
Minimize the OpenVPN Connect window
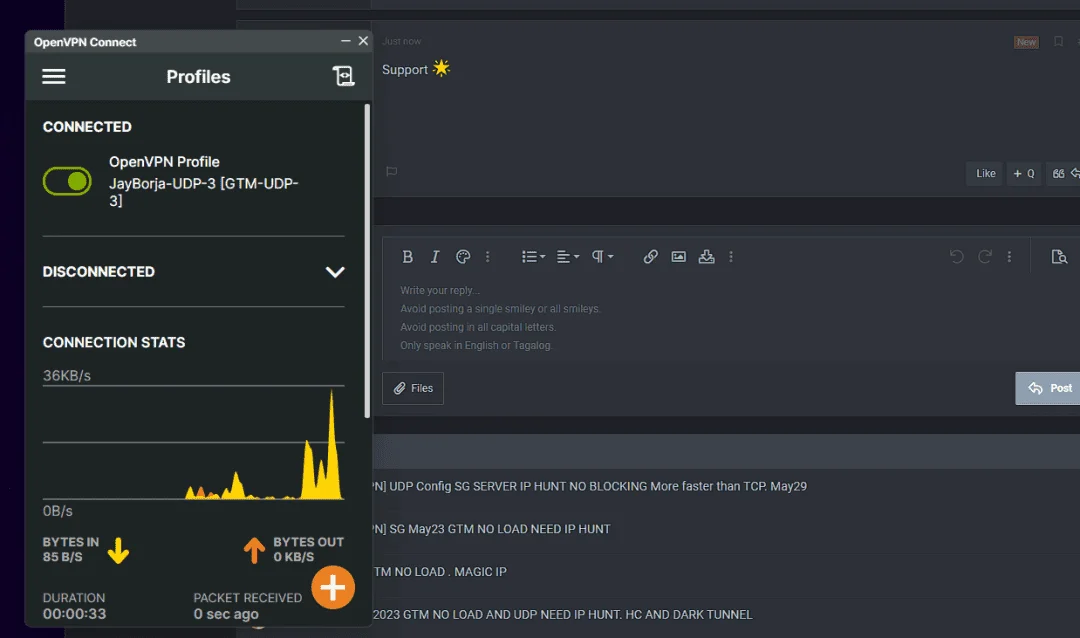click(x=345, y=41)
